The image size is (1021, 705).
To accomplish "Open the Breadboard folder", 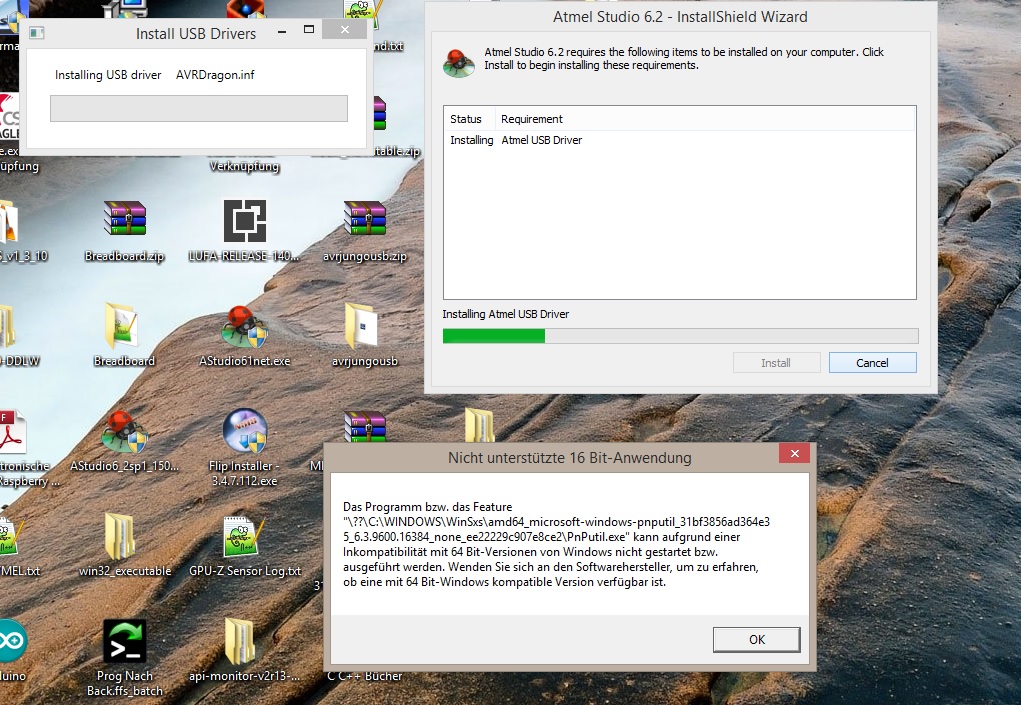I will coord(124,327).
